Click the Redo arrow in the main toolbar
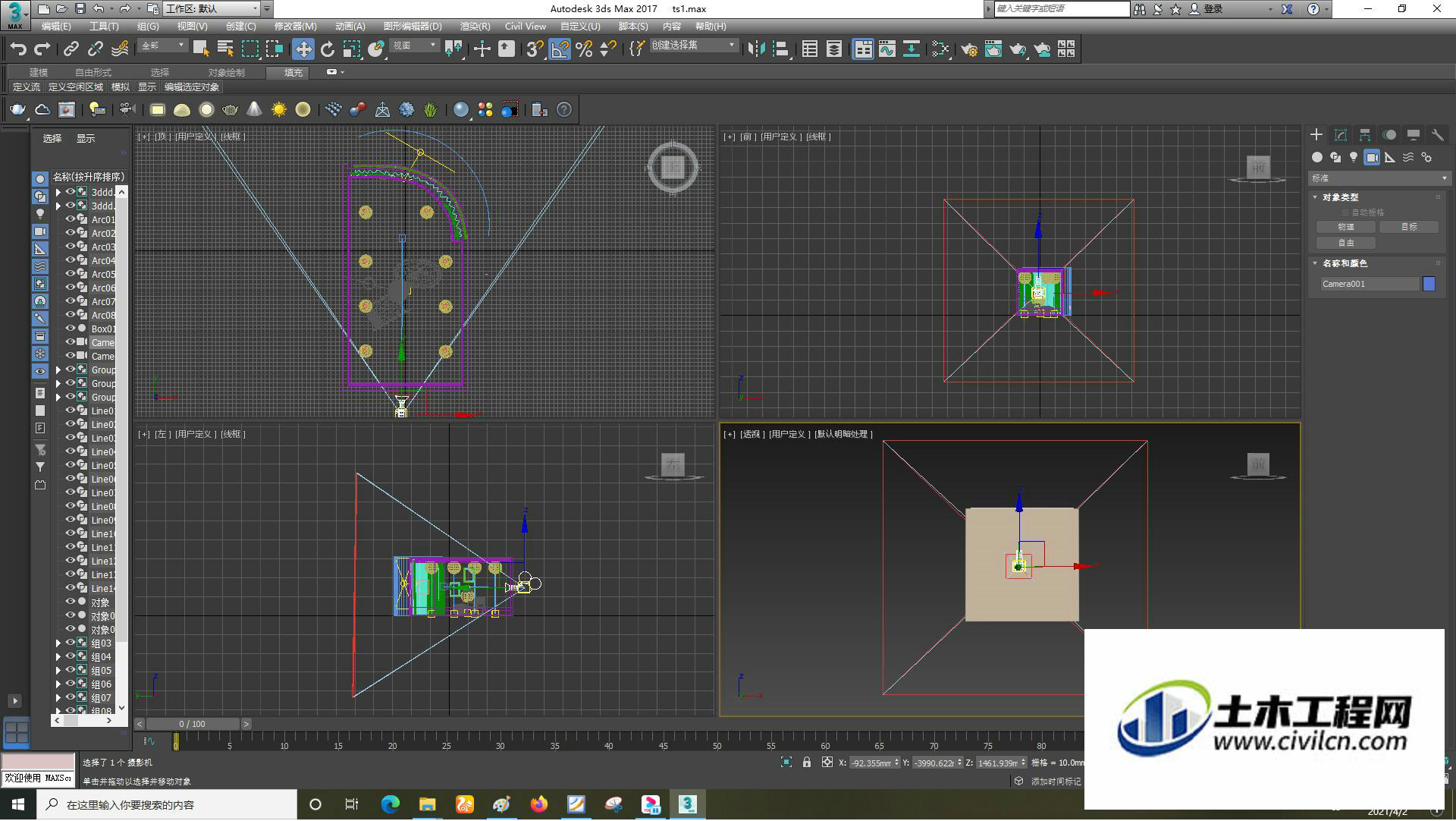1456x821 pixels. point(42,49)
